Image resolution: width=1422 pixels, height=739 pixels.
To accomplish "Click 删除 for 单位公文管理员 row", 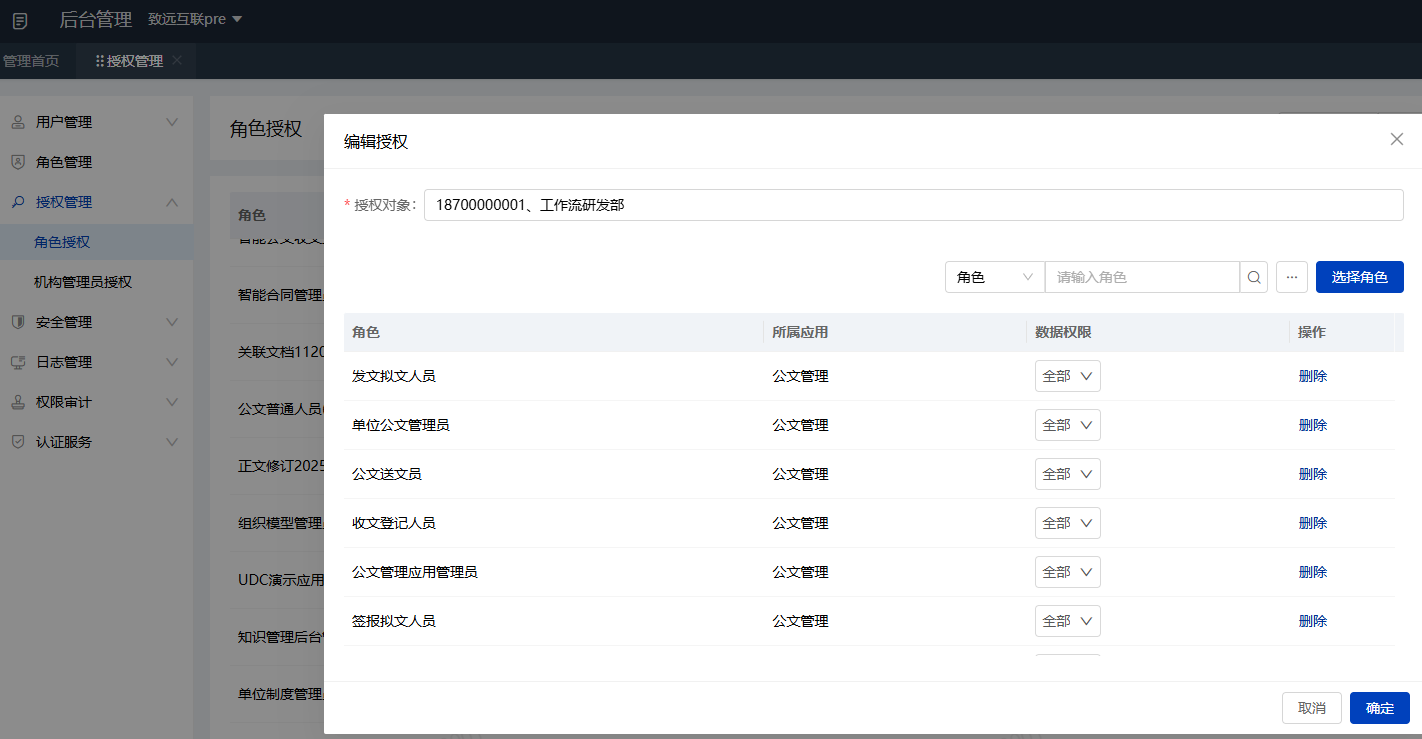I will click(x=1312, y=425).
